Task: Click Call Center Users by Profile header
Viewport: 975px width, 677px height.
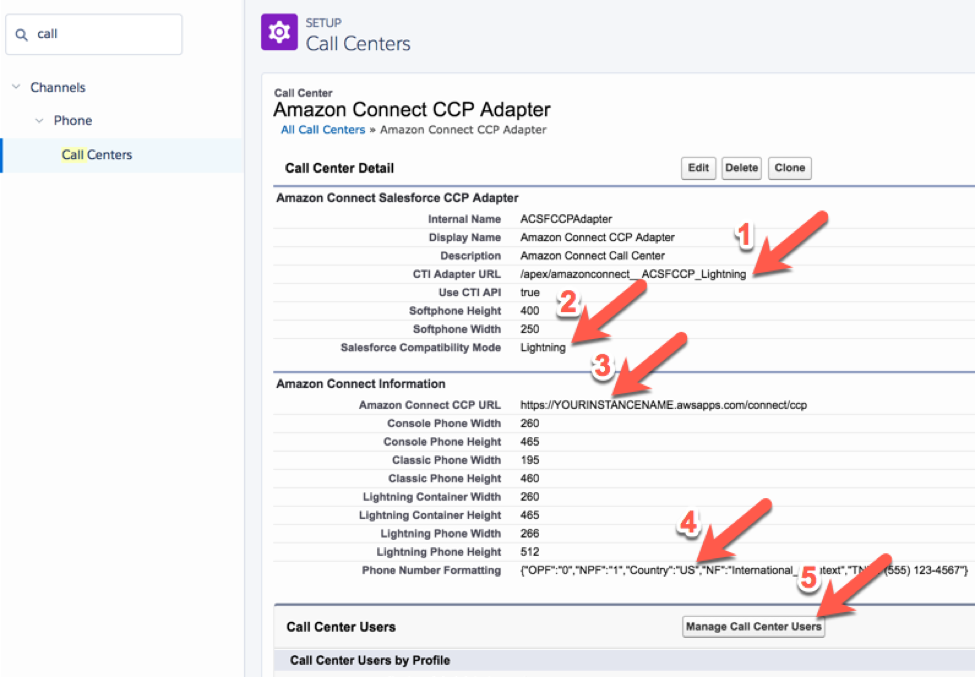Action: (370, 660)
